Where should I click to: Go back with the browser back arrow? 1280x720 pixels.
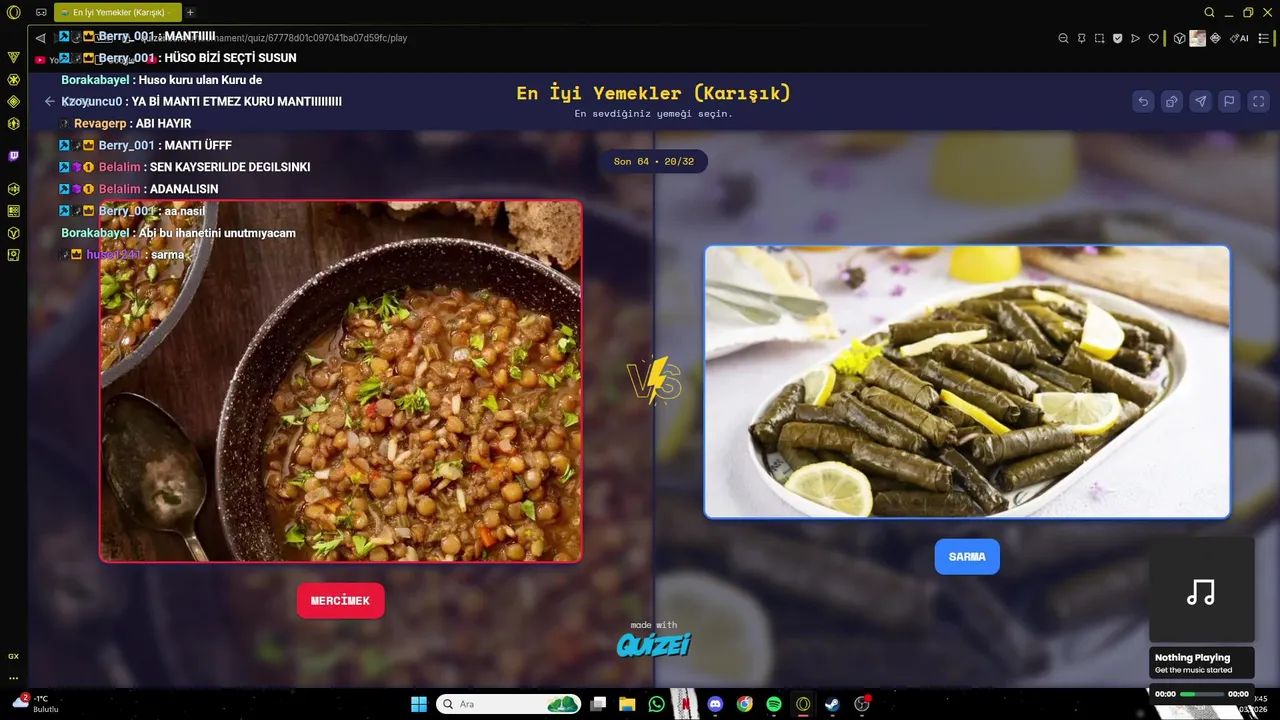click(40, 38)
